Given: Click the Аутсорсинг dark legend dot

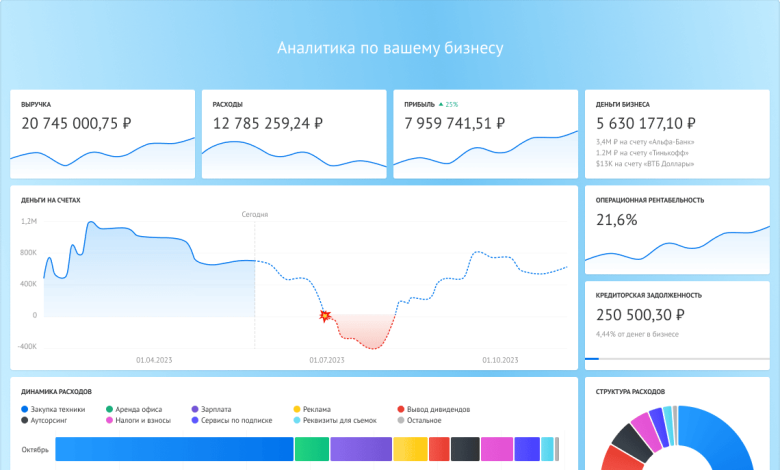Looking at the screenshot, I should tap(24, 421).
